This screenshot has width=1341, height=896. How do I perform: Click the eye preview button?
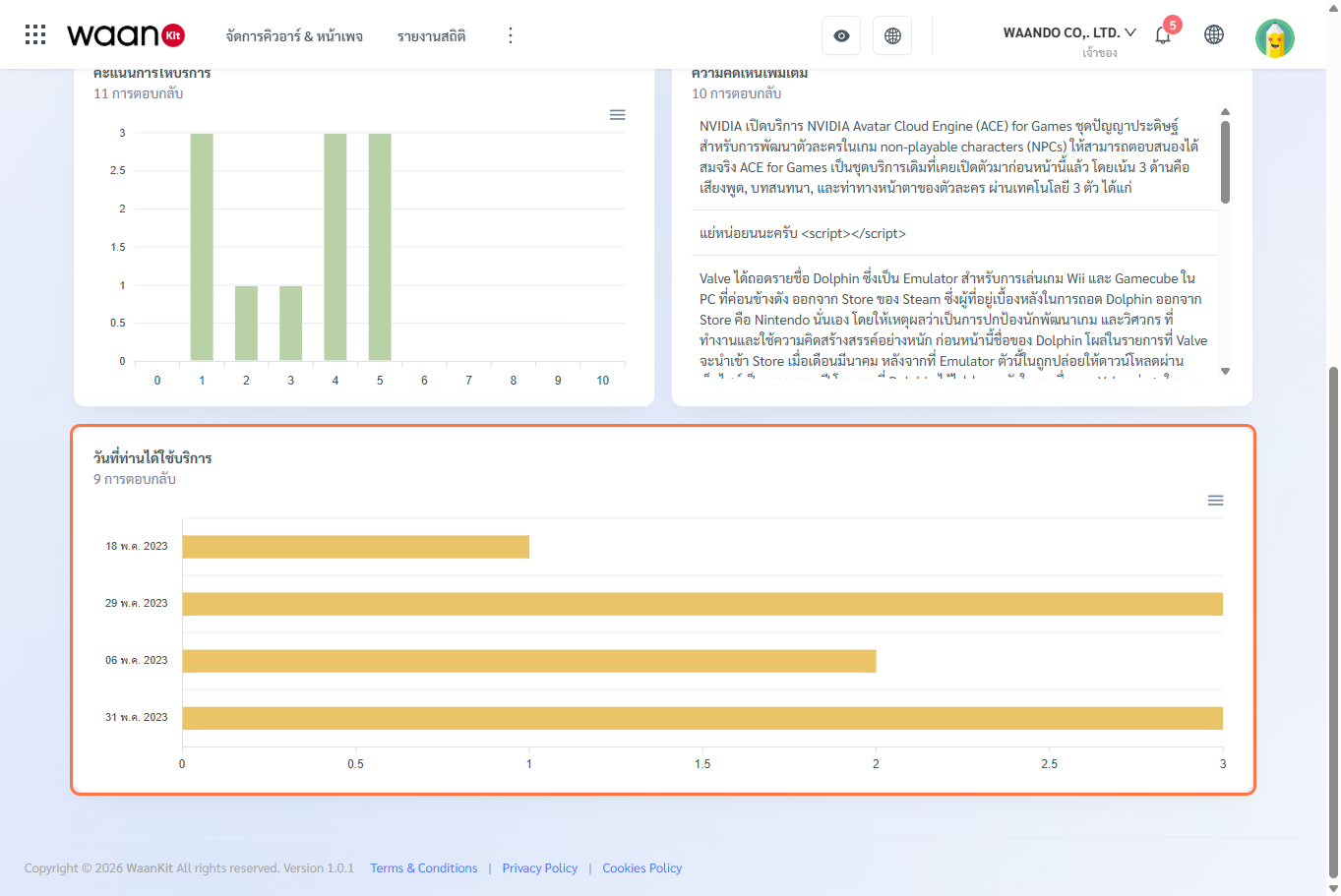tap(841, 35)
